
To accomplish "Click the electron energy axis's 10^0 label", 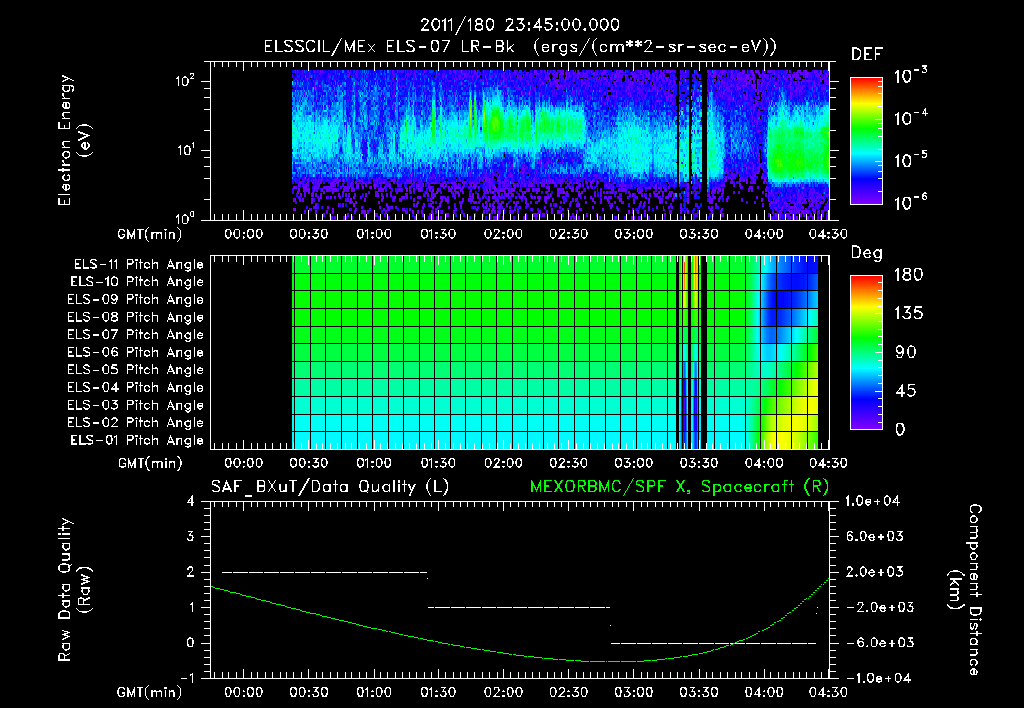I will (185, 219).
